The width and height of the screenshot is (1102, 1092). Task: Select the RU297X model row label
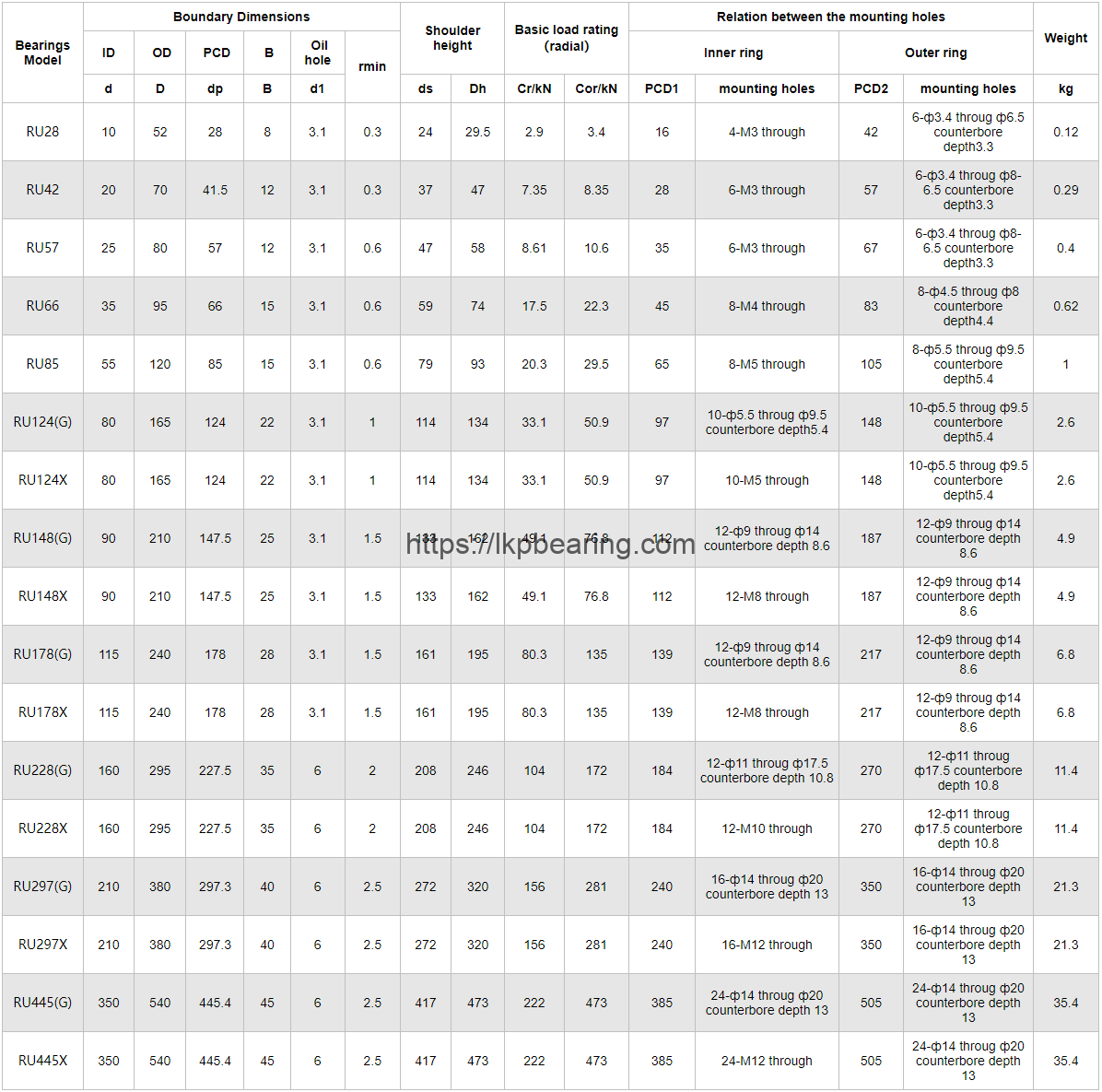point(42,945)
